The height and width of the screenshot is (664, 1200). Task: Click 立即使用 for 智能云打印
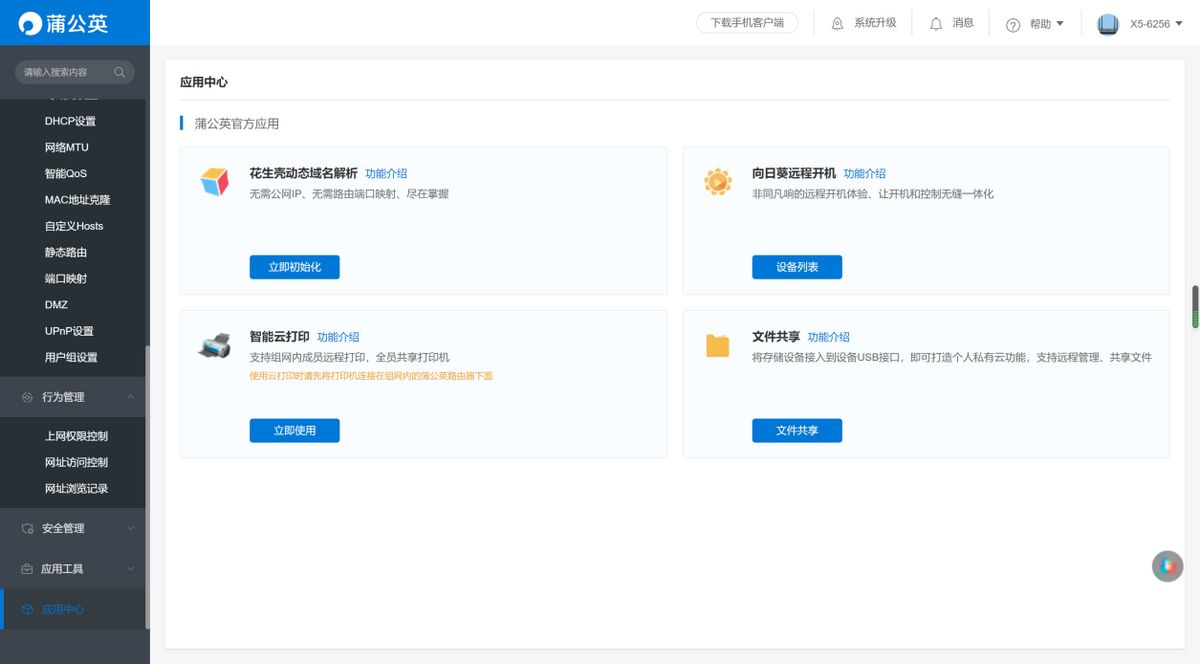(x=295, y=430)
